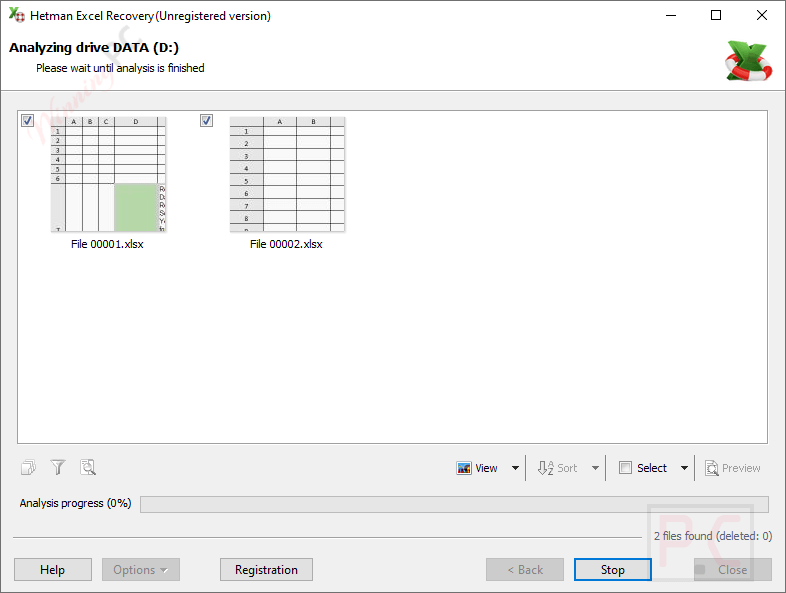Image resolution: width=786 pixels, height=593 pixels.
Task: Expand the Sort dropdown arrow
Action: (595, 468)
